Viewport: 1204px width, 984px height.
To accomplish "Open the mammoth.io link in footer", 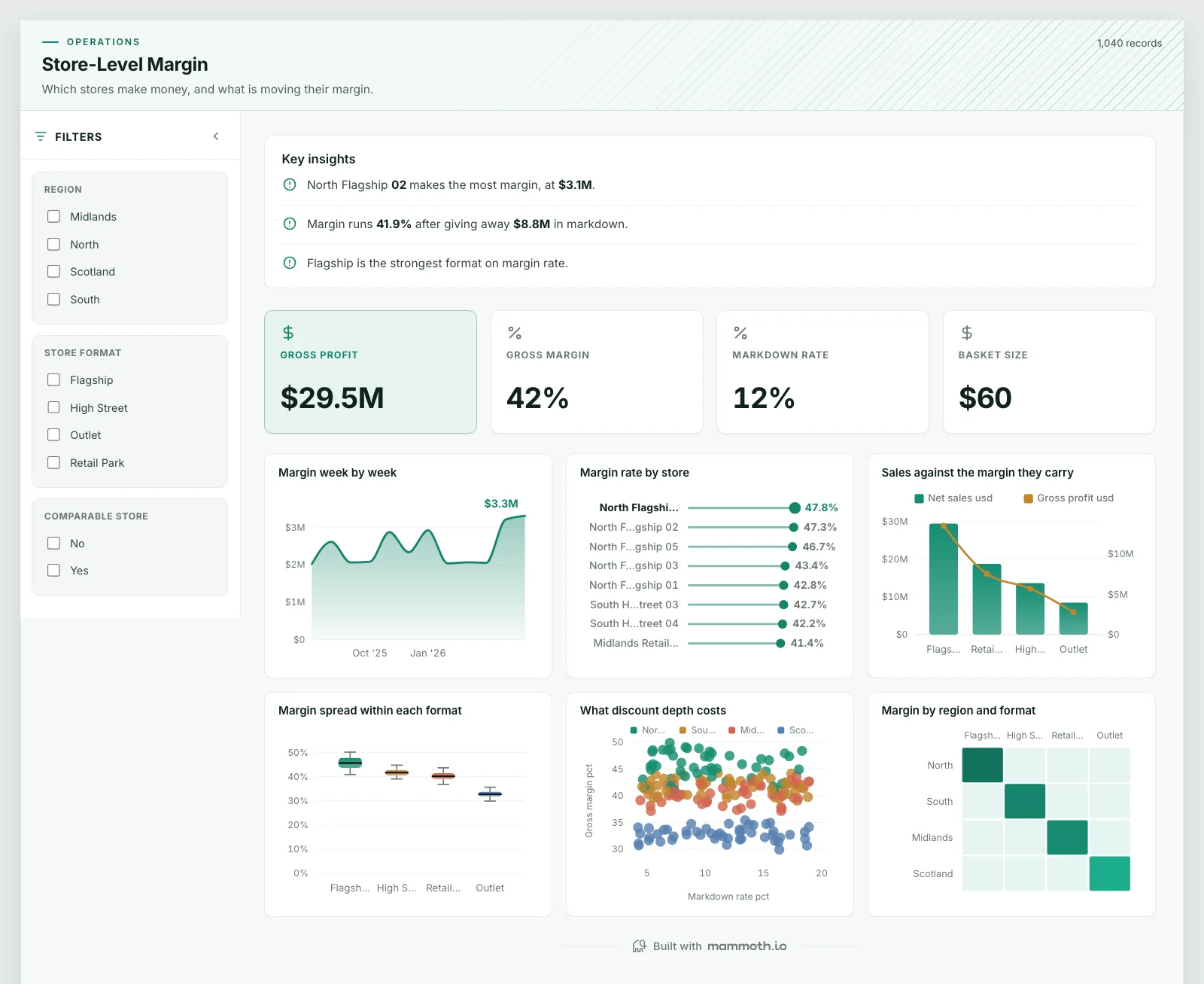I will coord(747,946).
